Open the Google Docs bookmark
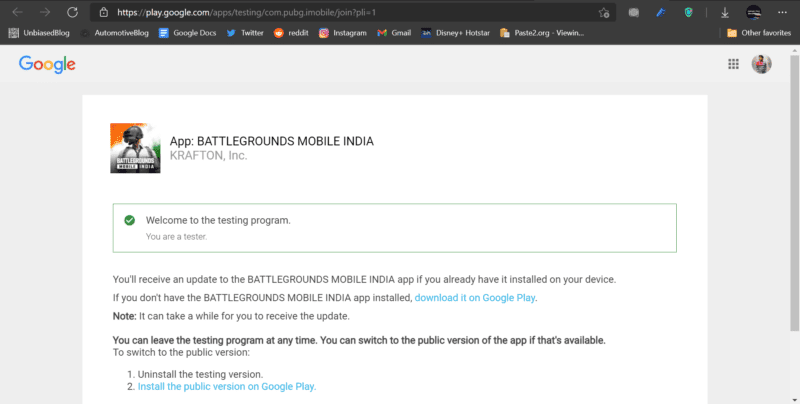The image size is (800, 404). coord(187,33)
